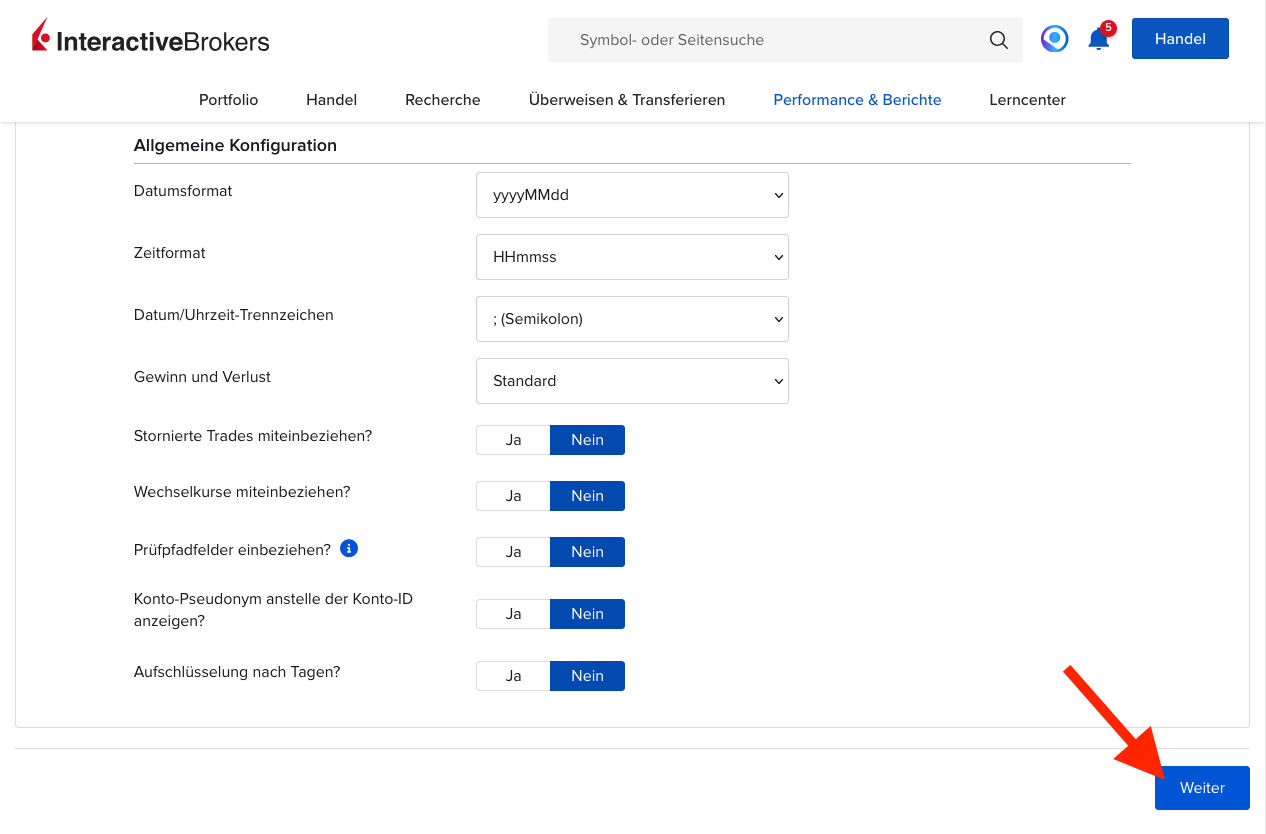Open the notifications bell
1266x834 pixels.
tap(1098, 40)
